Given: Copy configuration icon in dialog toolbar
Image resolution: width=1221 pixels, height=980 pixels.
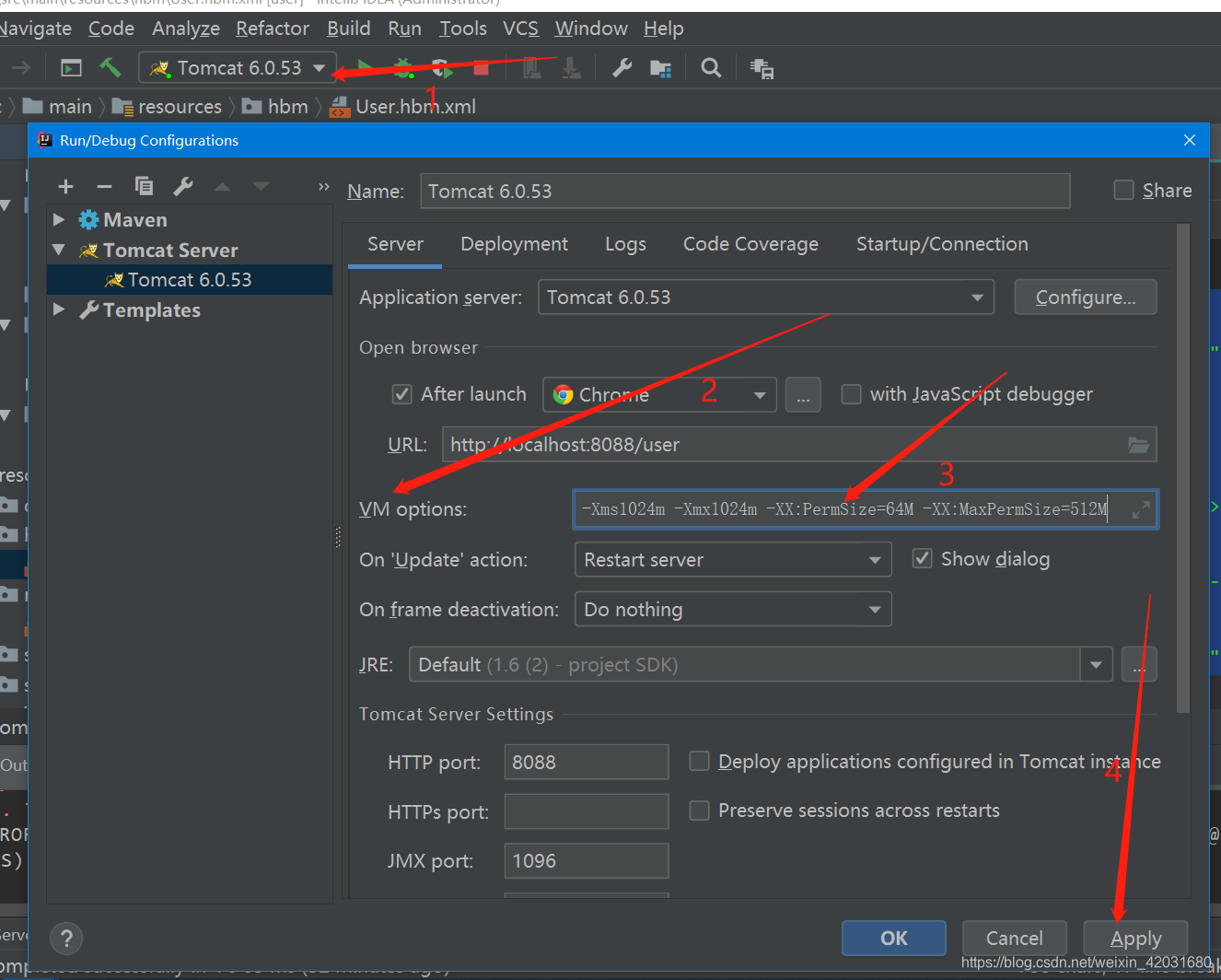Looking at the screenshot, I should [x=144, y=186].
